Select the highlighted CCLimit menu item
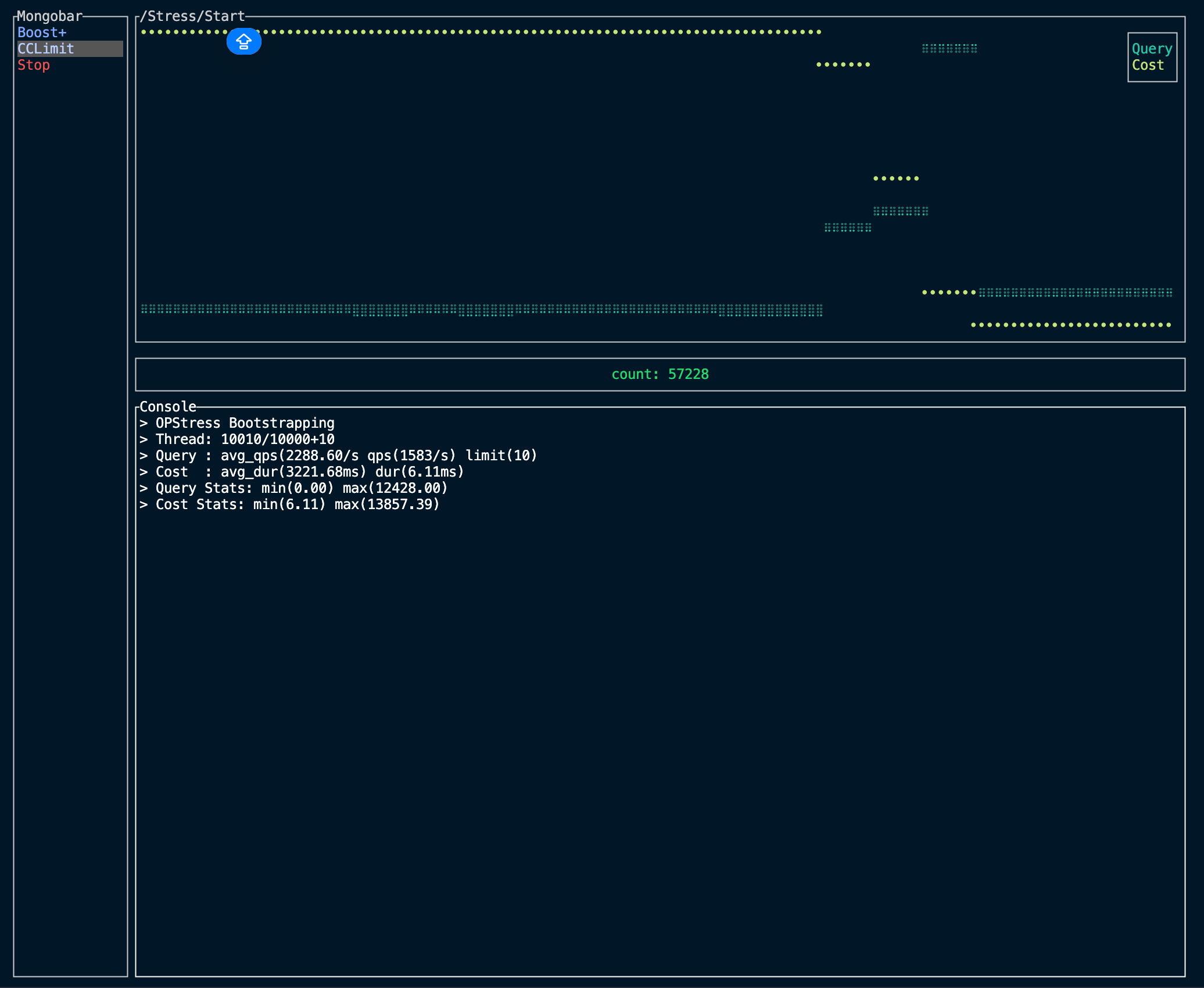 tap(46, 49)
